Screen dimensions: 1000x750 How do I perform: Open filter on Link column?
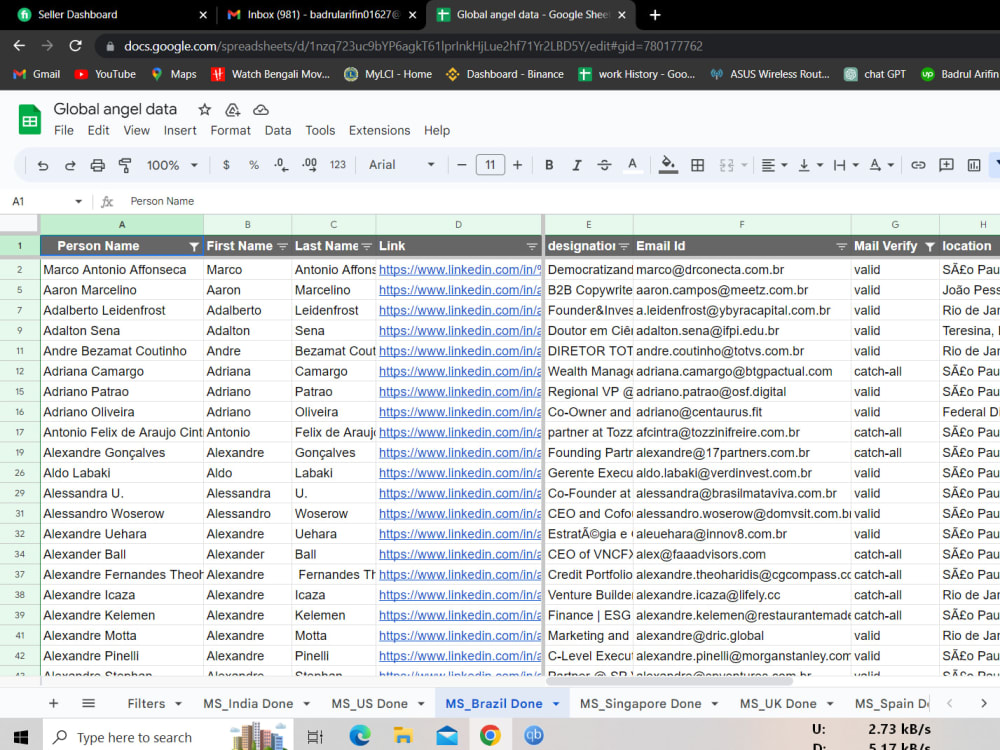[x=532, y=247]
